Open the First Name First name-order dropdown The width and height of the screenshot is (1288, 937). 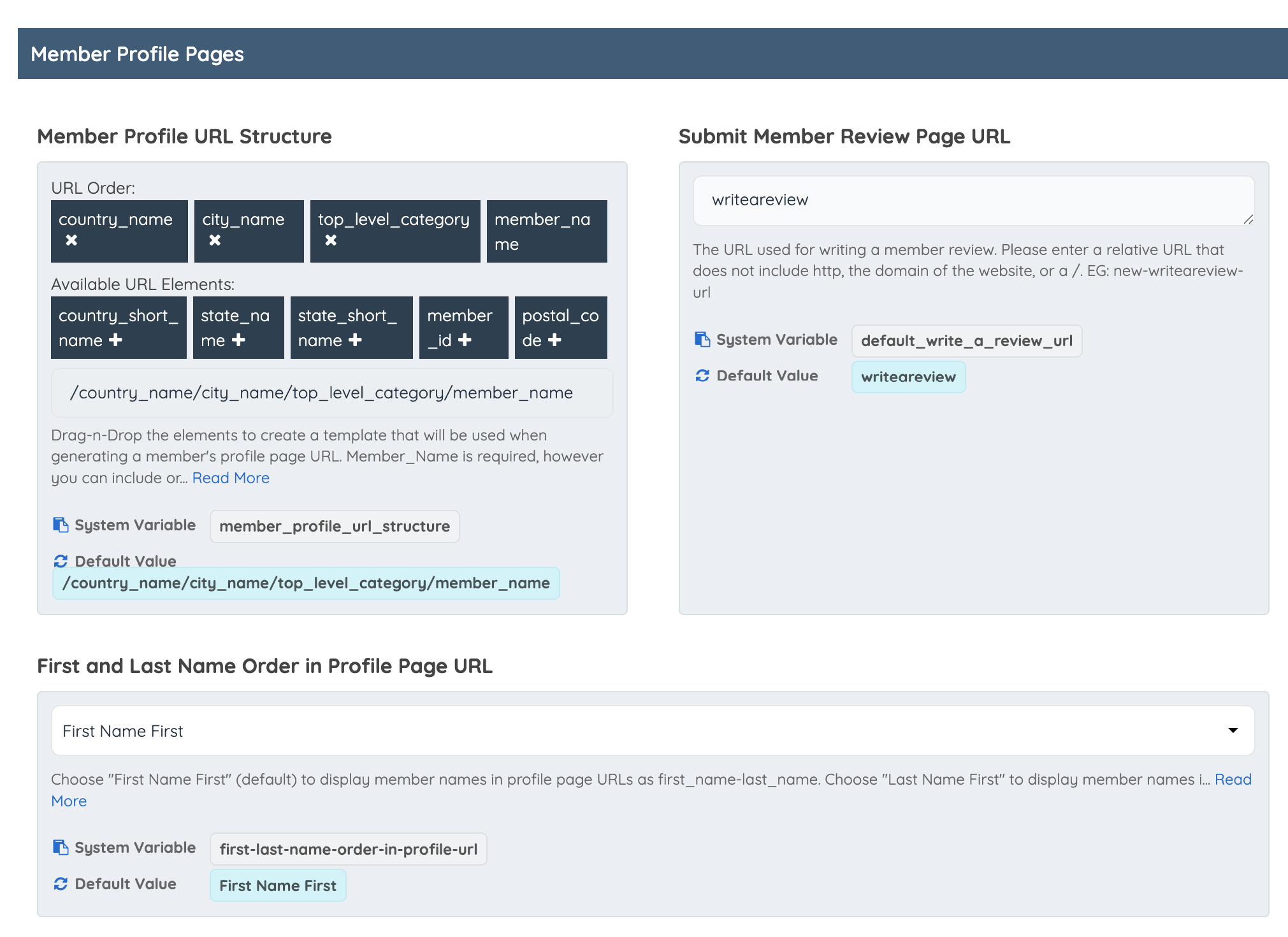653,730
